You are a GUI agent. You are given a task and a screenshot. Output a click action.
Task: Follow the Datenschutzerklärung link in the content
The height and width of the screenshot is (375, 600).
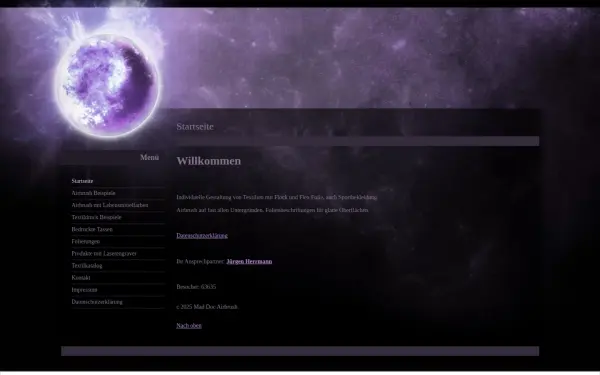click(202, 236)
